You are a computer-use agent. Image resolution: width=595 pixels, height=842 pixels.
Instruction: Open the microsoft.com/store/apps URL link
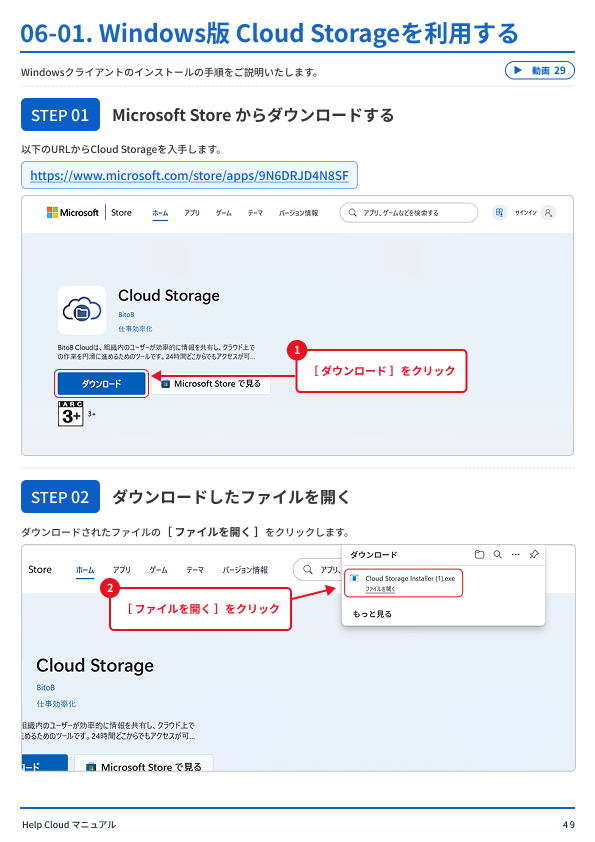pyautogui.click(x=189, y=176)
